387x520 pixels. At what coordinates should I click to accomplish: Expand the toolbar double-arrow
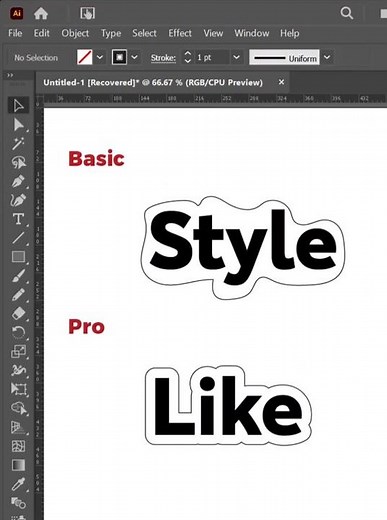coord(10,75)
